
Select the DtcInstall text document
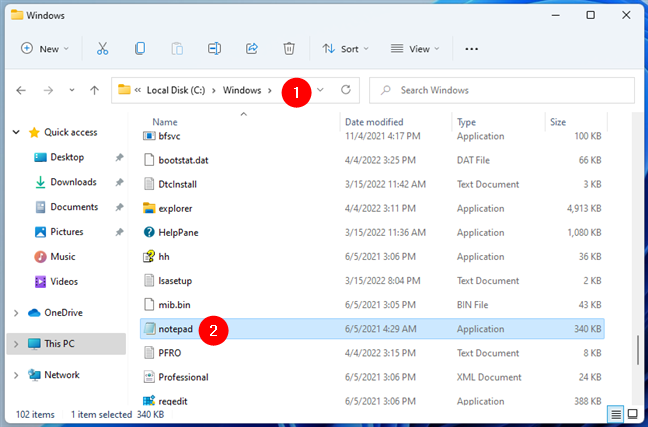tap(177, 184)
